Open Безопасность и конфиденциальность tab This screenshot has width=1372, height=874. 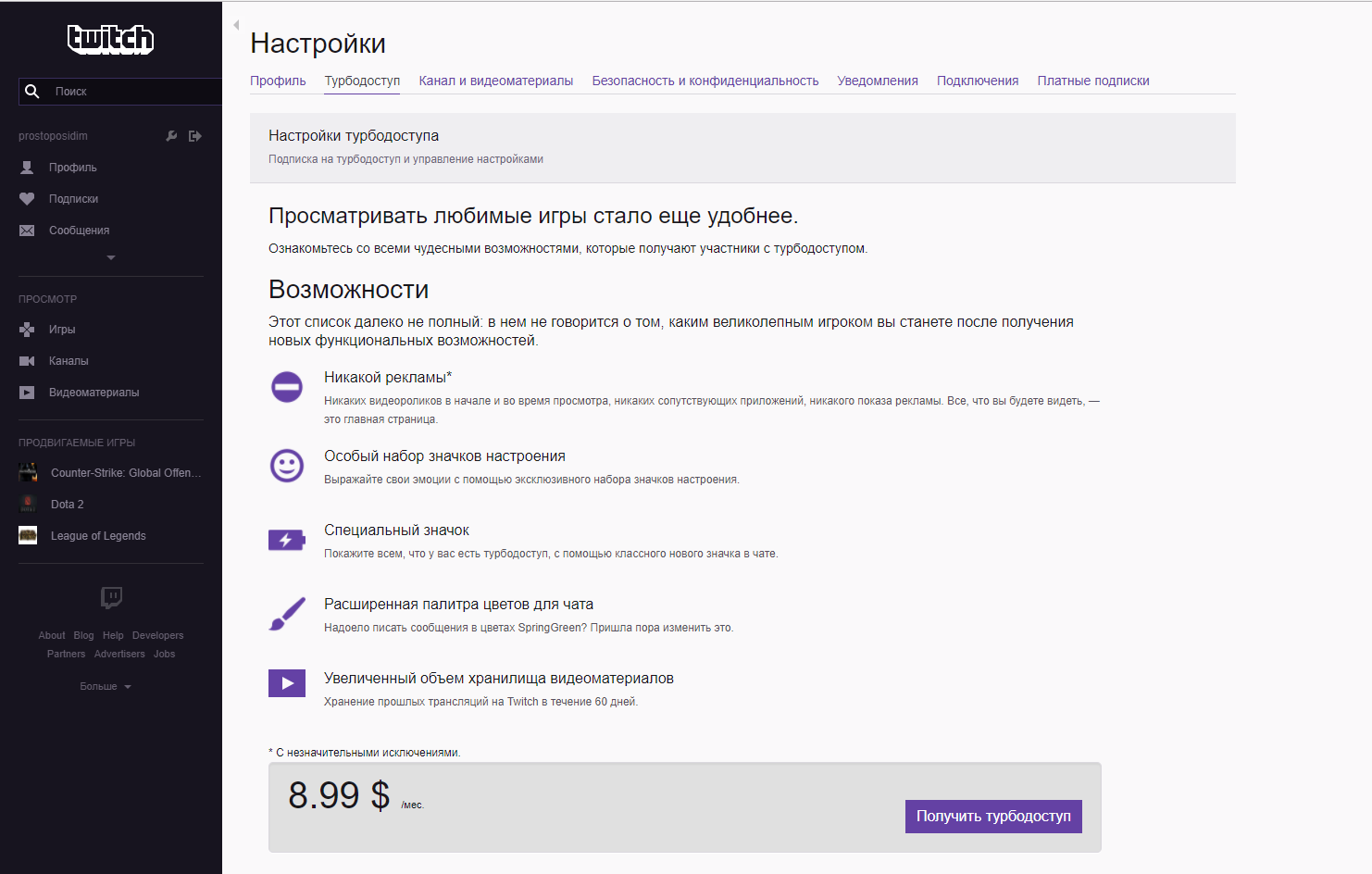(x=705, y=81)
